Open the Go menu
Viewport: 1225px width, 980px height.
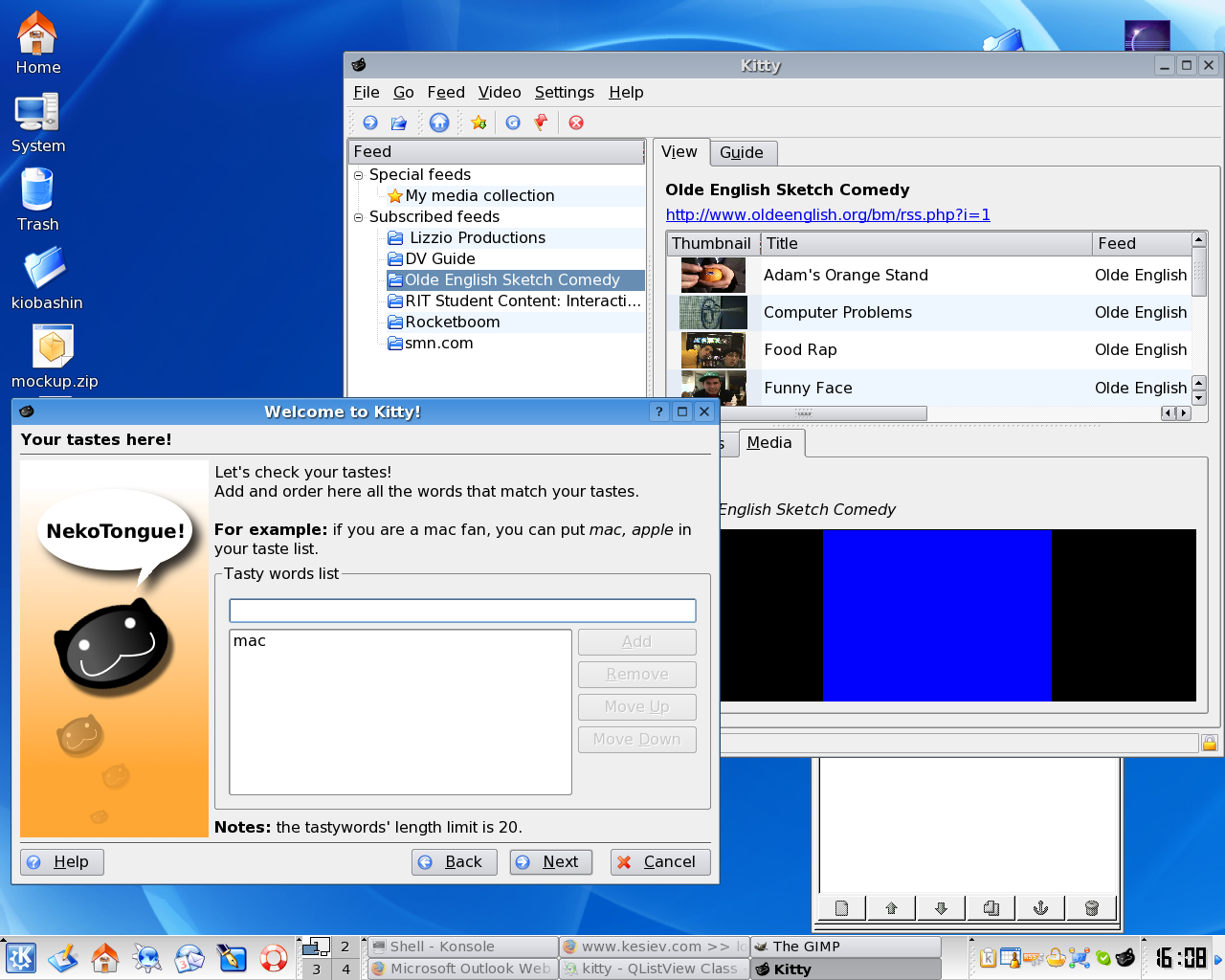point(404,92)
